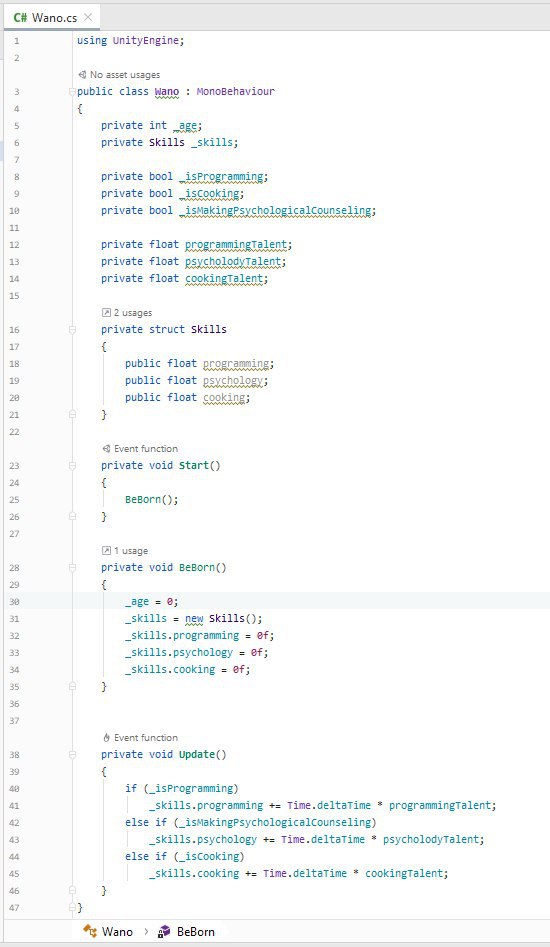Image resolution: width=550 pixels, height=947 pixels.
Task: Click 'Event function' hint above Start
Action: (x=145, y=449)
